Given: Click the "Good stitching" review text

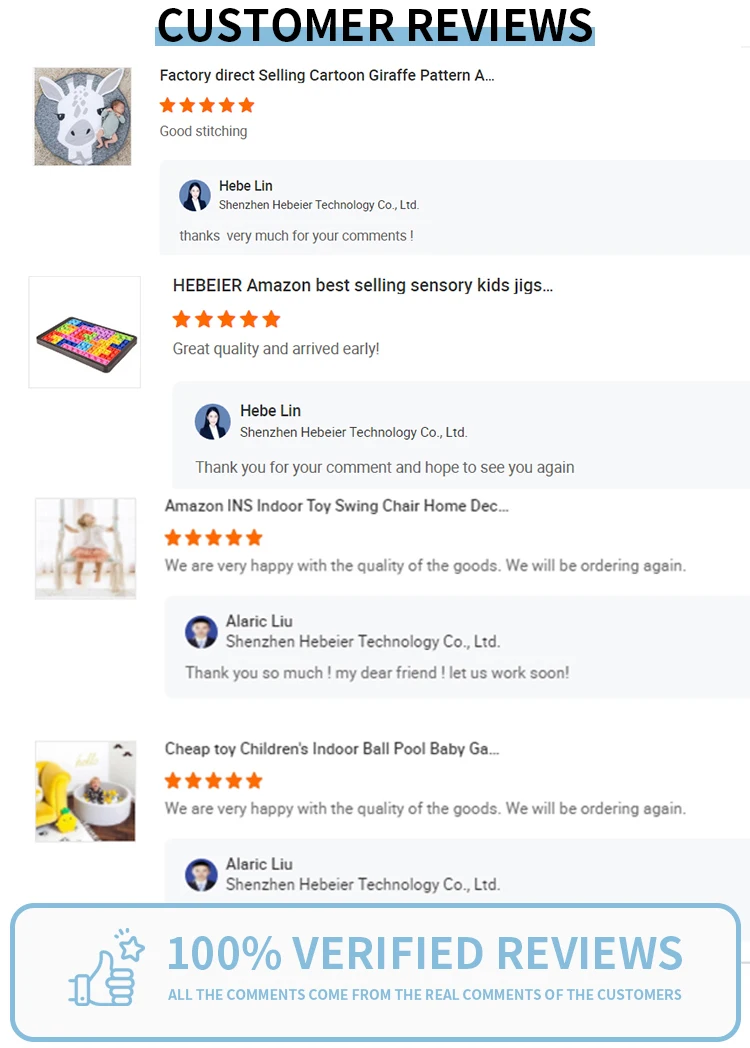Looking at the screenshot, I should (x=203, y=131).
